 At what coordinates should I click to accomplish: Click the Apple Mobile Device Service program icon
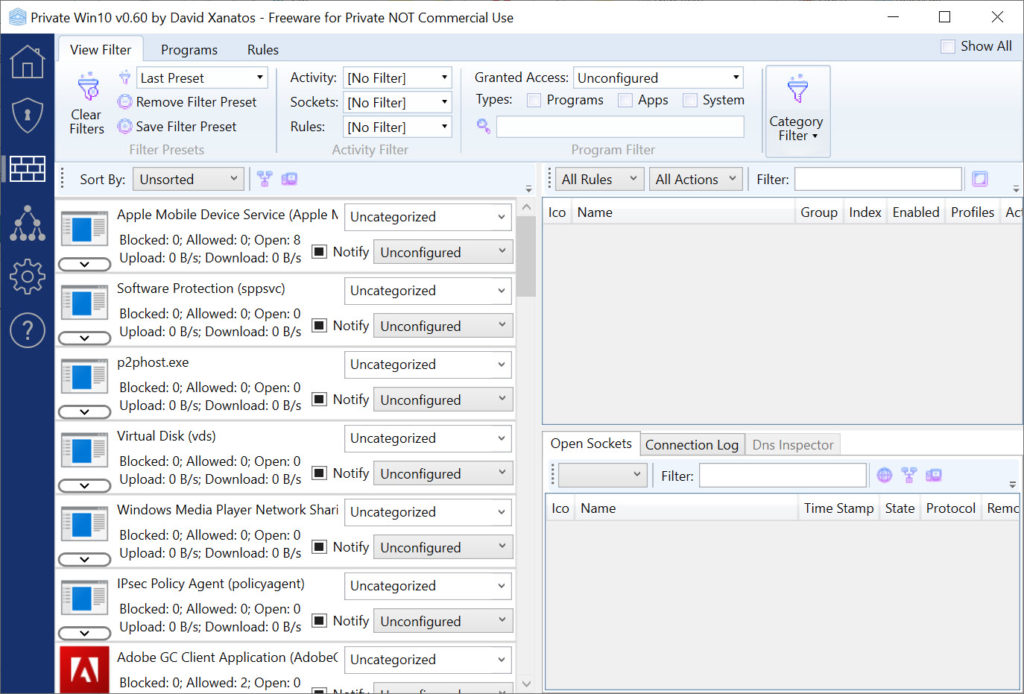[84, 229]
